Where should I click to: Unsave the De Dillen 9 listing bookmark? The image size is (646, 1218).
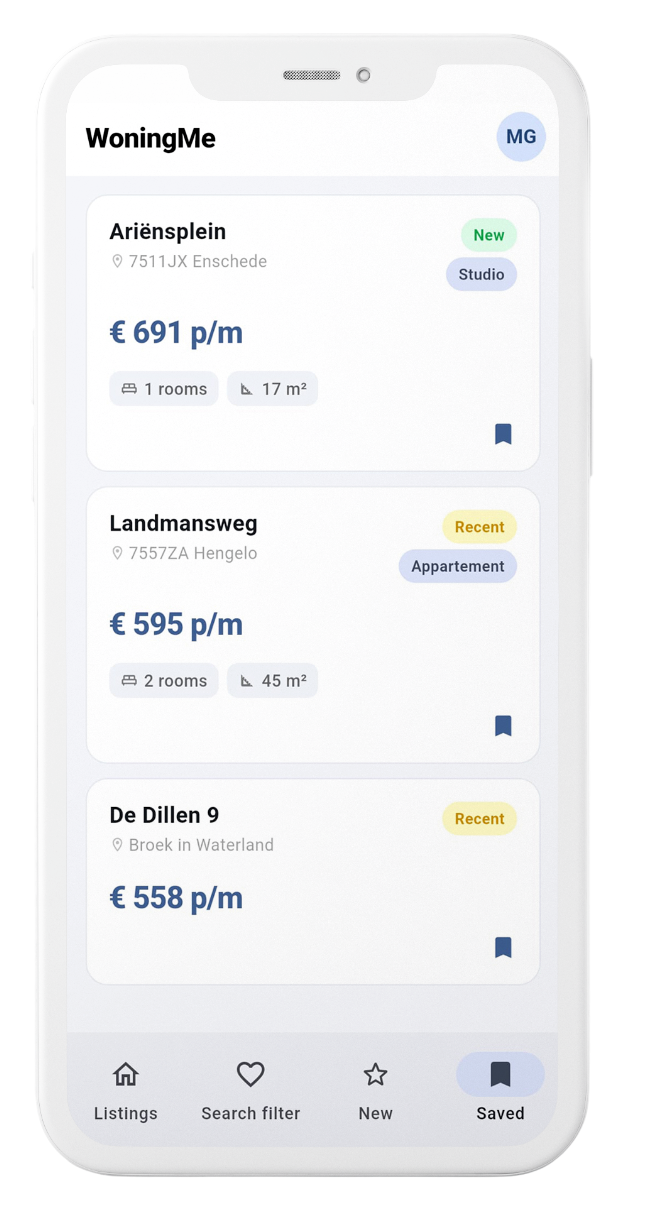tap(504, 947)
